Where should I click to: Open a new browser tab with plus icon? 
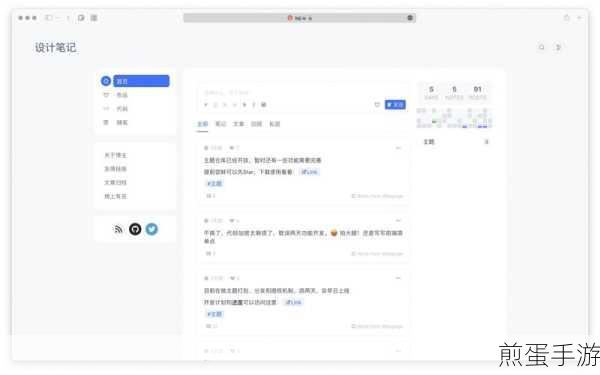point(580,18)
